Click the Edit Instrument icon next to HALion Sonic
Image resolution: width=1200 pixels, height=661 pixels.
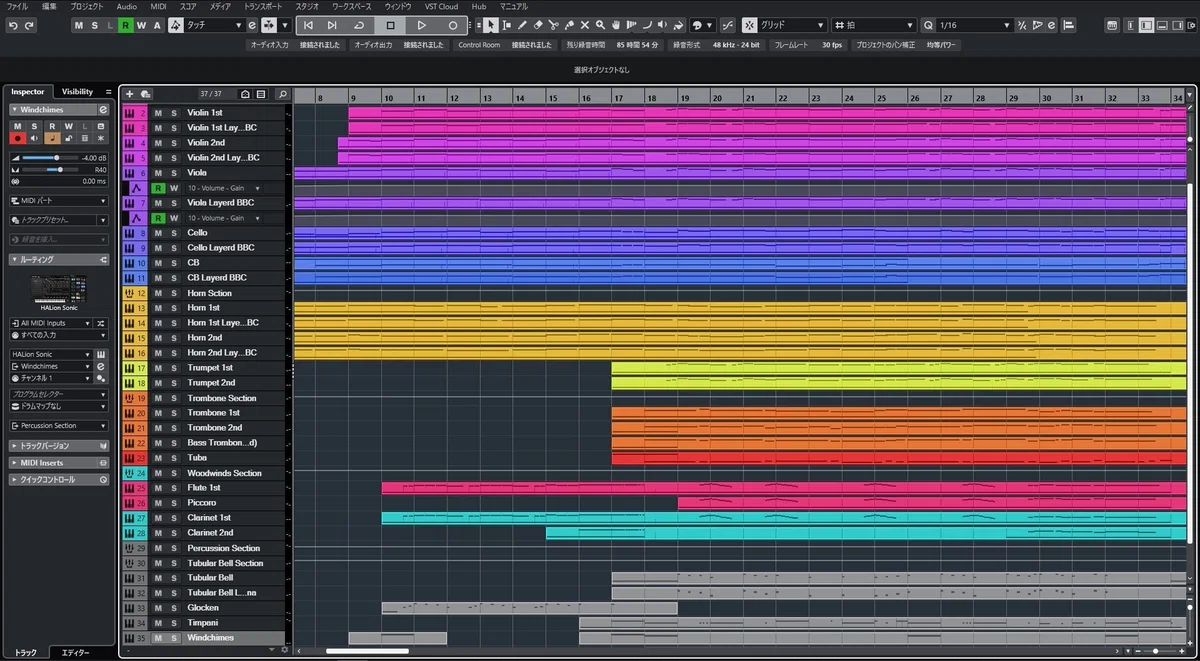101,354
